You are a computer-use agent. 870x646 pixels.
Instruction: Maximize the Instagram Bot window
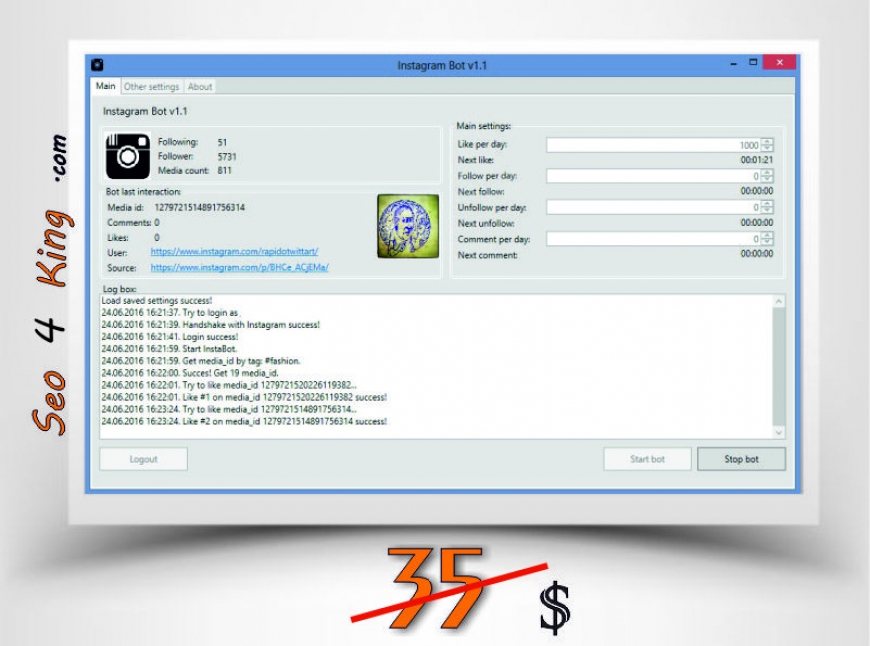(753, 62)
